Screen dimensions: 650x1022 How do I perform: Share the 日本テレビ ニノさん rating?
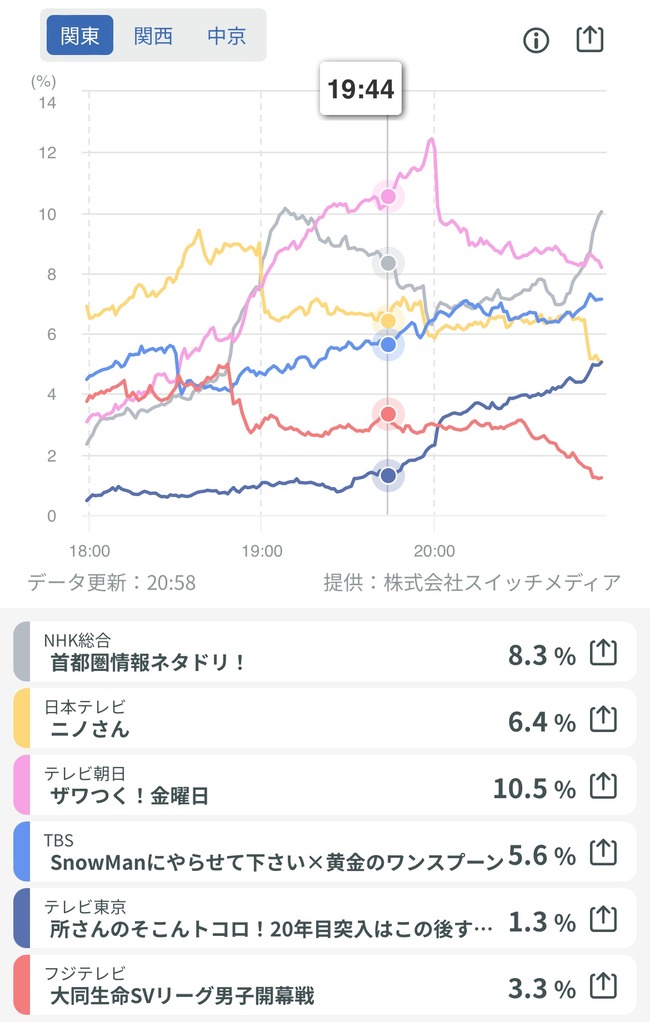click(x=603, y=719)
